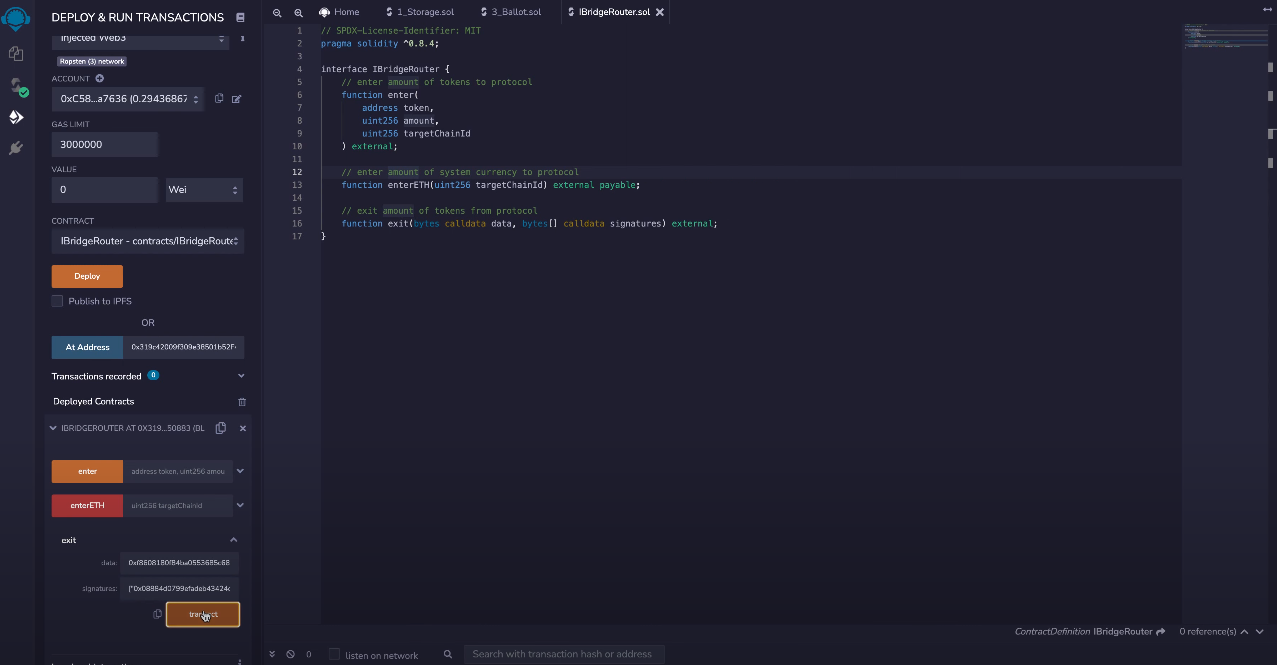The width and height of the screenshot is (1277, 665).
Task: Add a new account with plus icon
Action: [100, 78]
